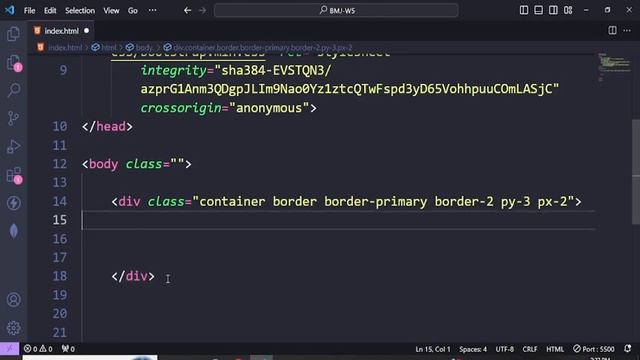Image resolution: width=640 pixels, height=360 pixels.
Task: Change encoding via UTF-8
Action: pos(504,349)
